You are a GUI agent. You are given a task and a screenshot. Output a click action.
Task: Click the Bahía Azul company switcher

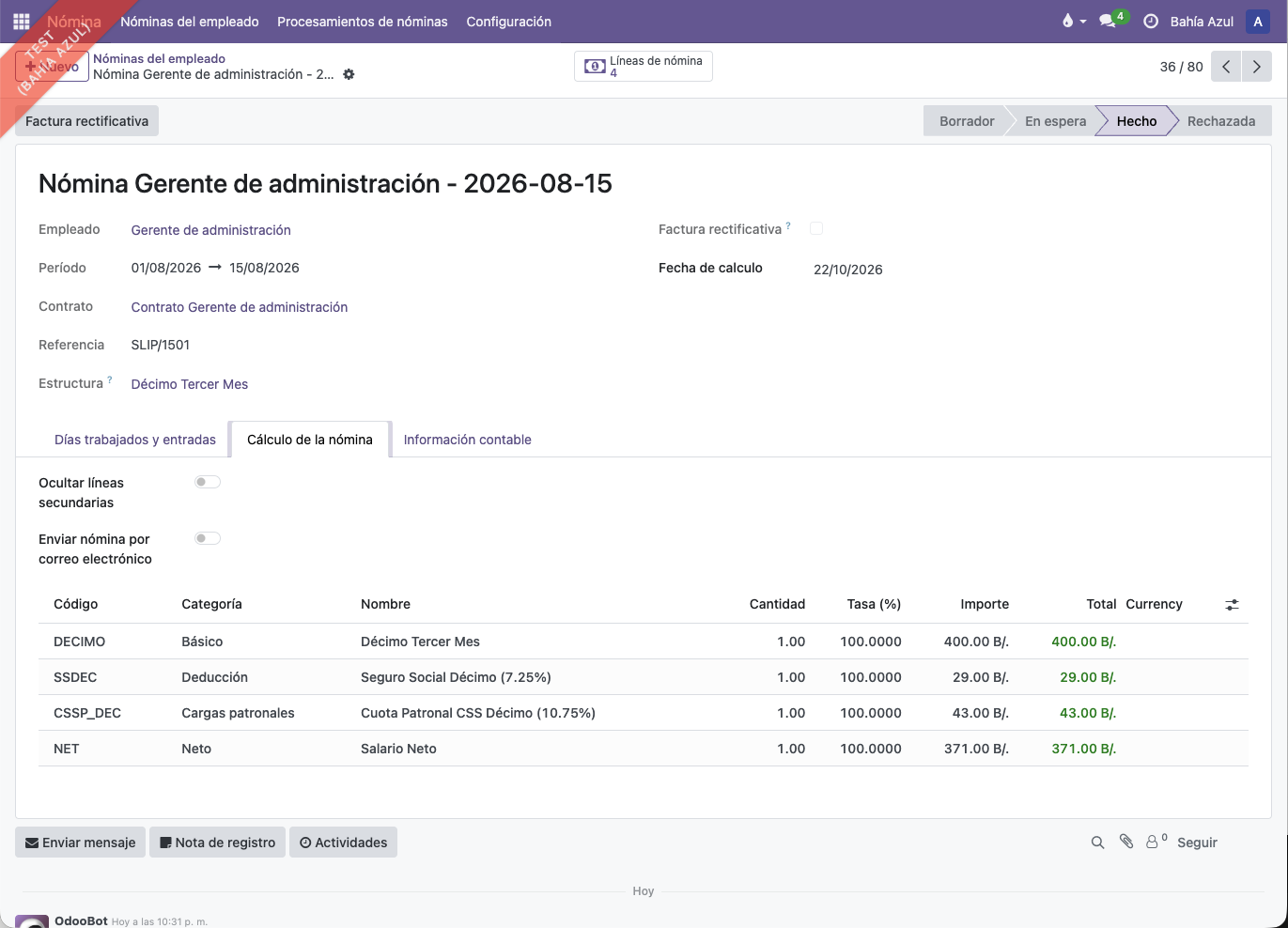(1202, 22)
